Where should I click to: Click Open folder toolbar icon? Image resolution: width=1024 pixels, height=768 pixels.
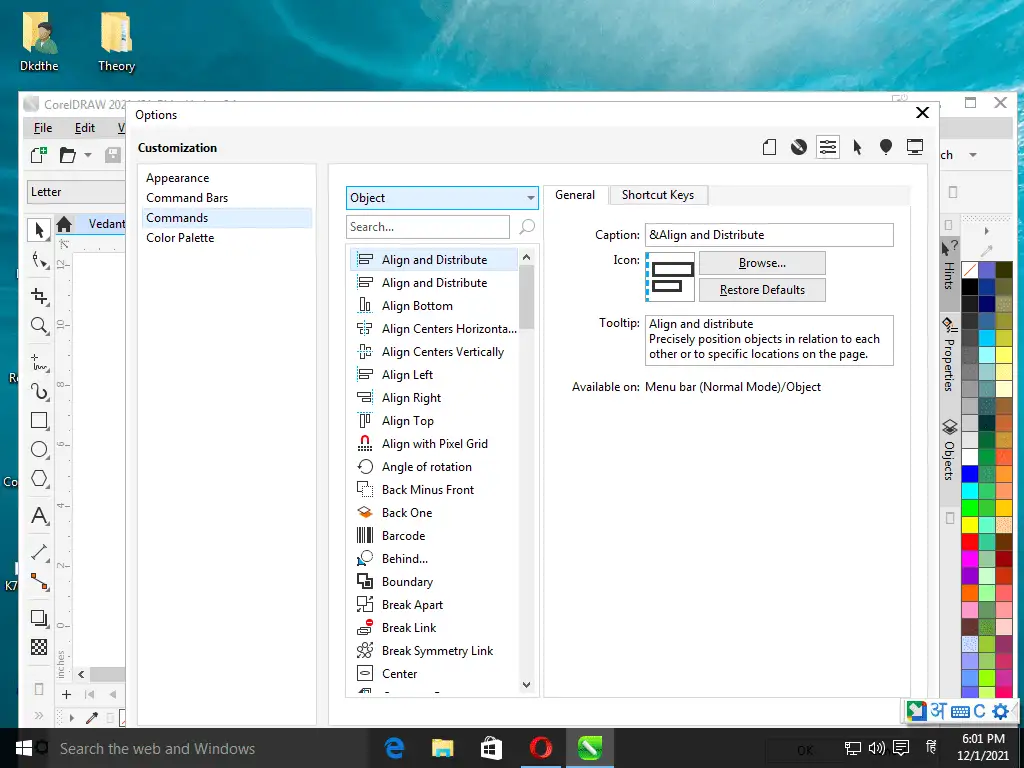(x=67, y=155)
